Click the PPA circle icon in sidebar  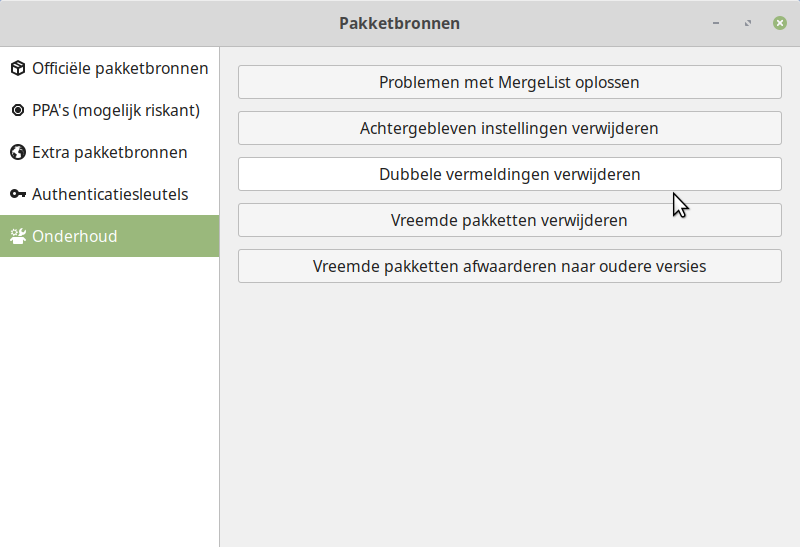[x=18, y=110]
